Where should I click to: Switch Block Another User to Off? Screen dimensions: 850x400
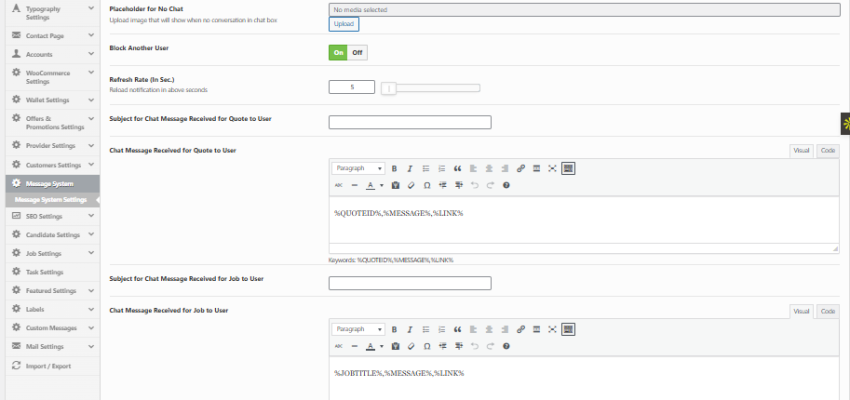(358, 52)
